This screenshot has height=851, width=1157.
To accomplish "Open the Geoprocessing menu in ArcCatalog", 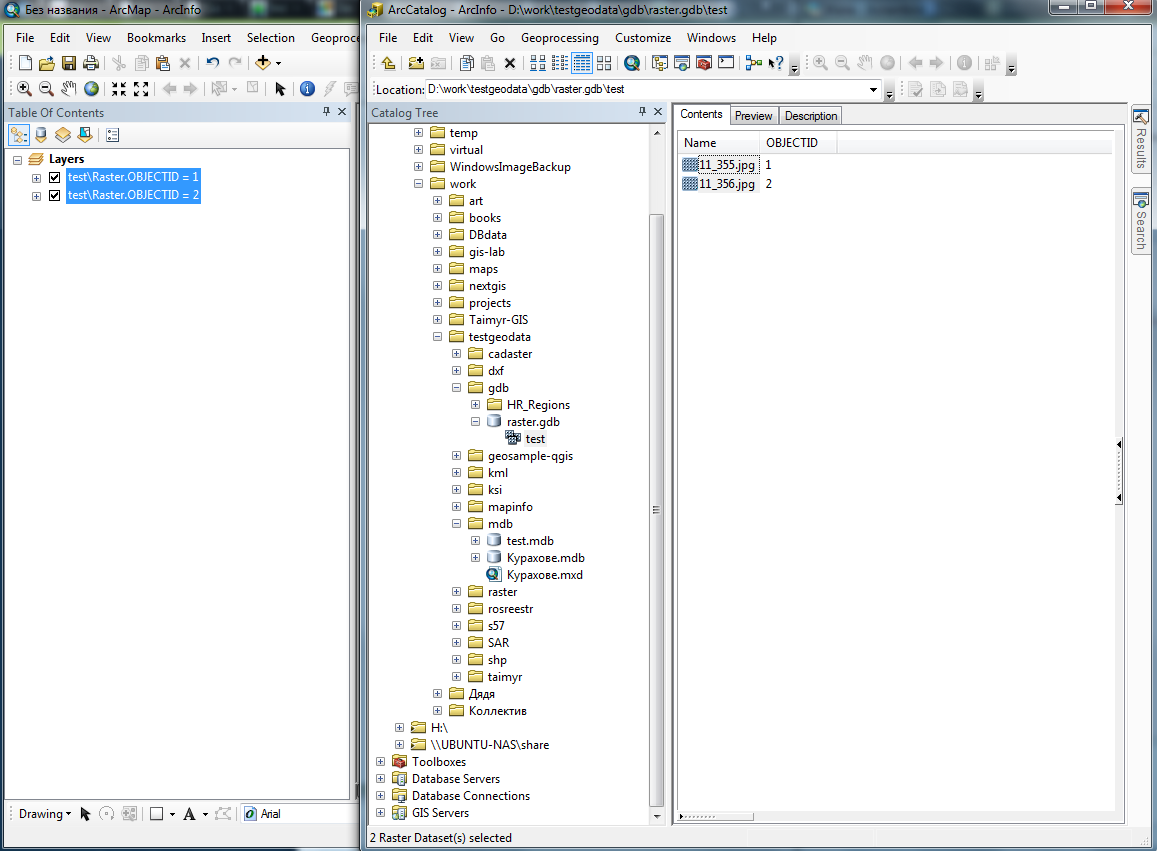I will tap(559, 38).
